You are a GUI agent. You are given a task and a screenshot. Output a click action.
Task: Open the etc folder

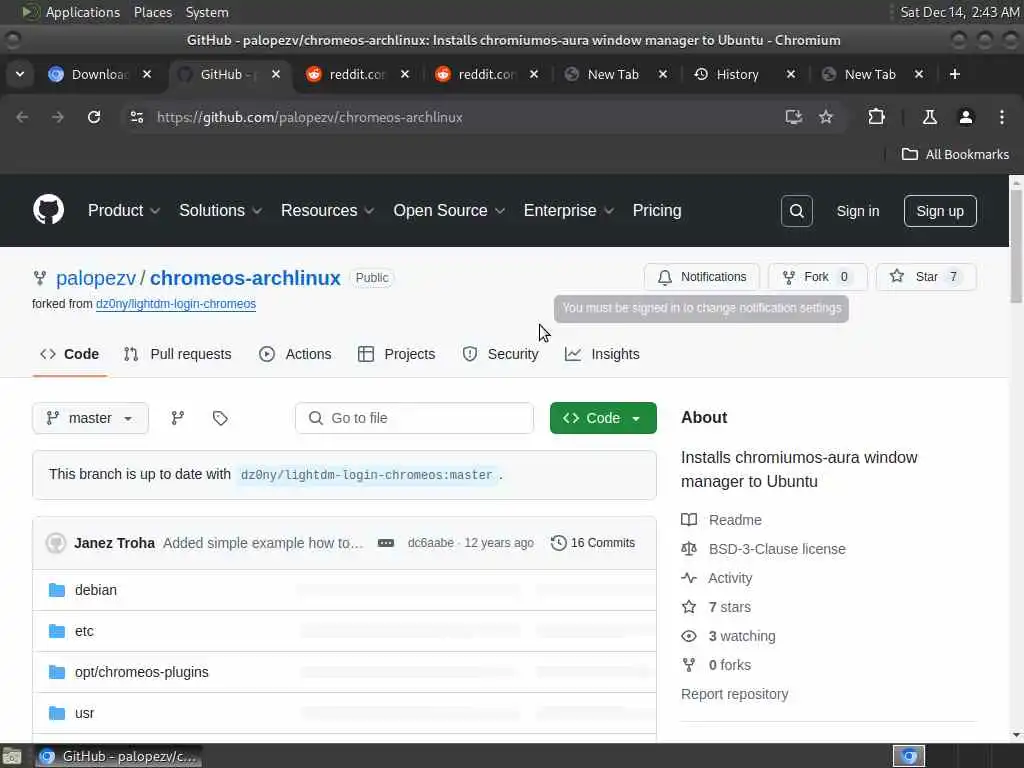pos(84,632)
